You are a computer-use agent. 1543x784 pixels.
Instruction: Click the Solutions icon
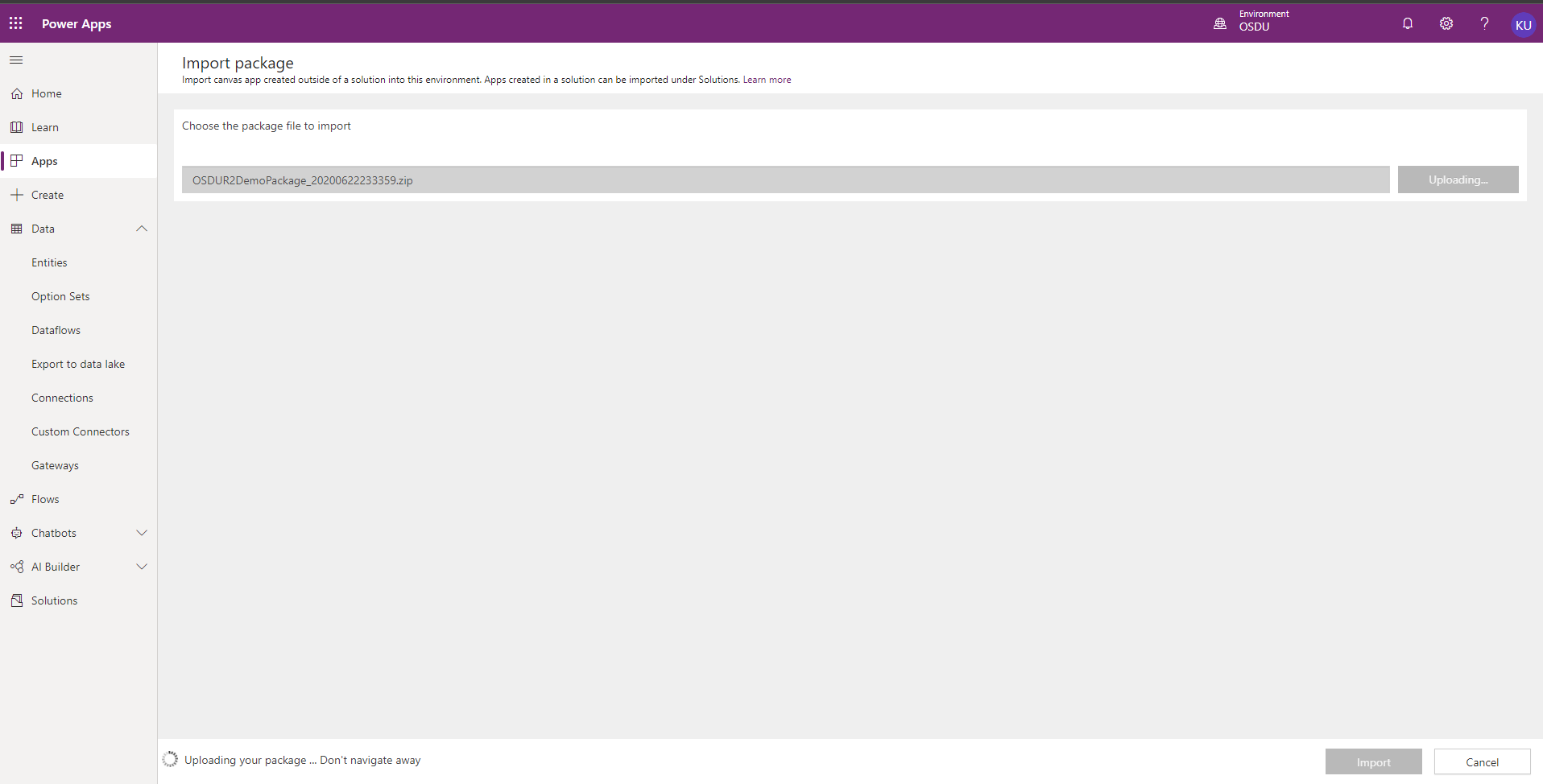coord(17,600)
